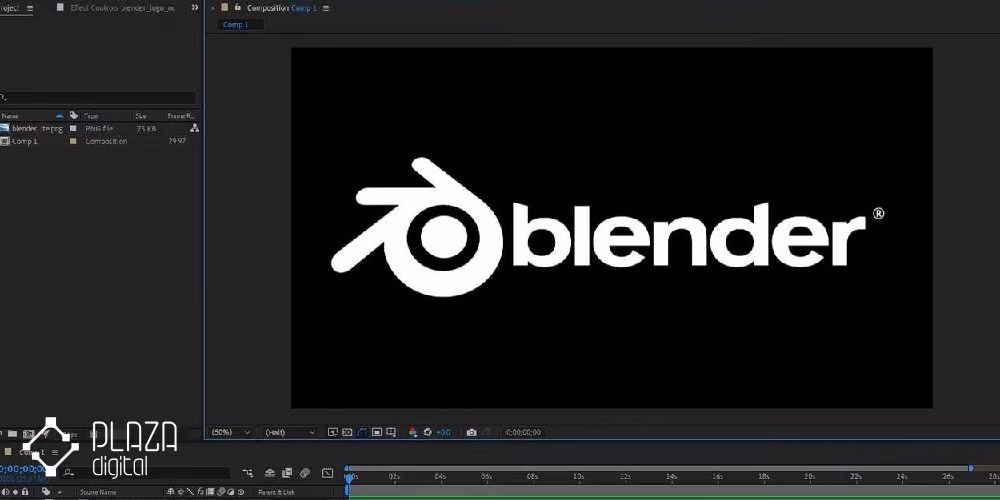Click the 10s mark on time ruler
Viewport: 1000px width, 500px height.
(x=578, y=476)
